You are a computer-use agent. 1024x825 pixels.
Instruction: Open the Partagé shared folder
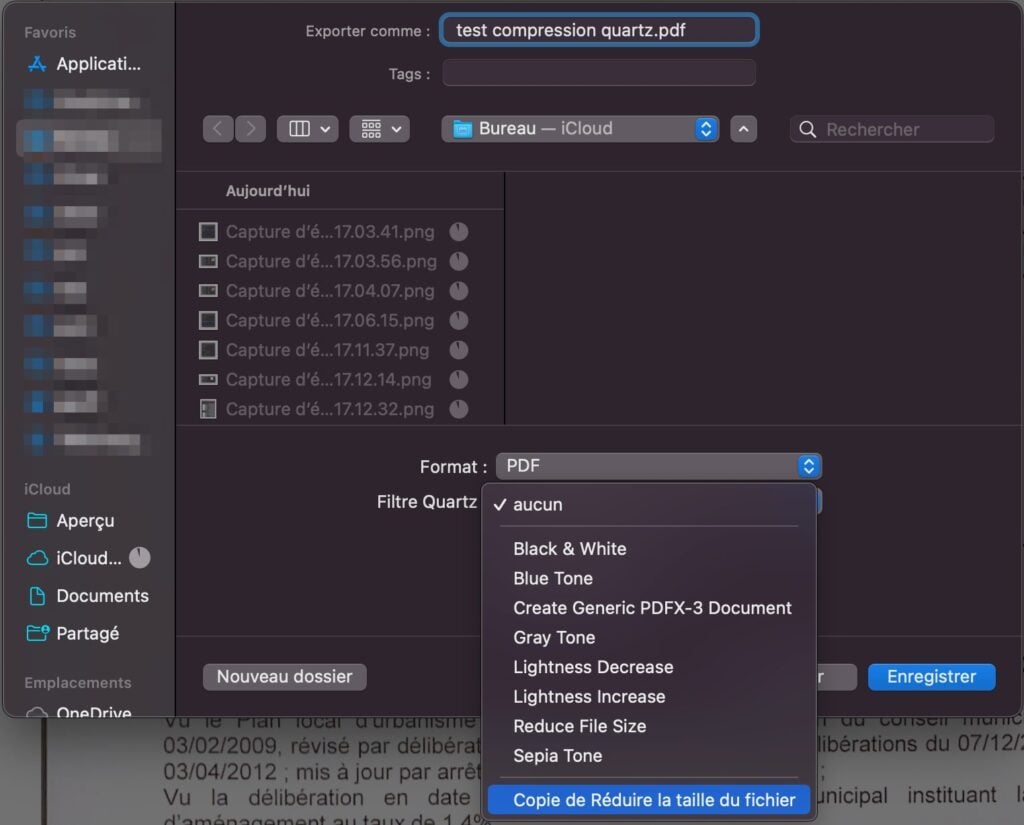pyautogui.click(x=73, y=633)
